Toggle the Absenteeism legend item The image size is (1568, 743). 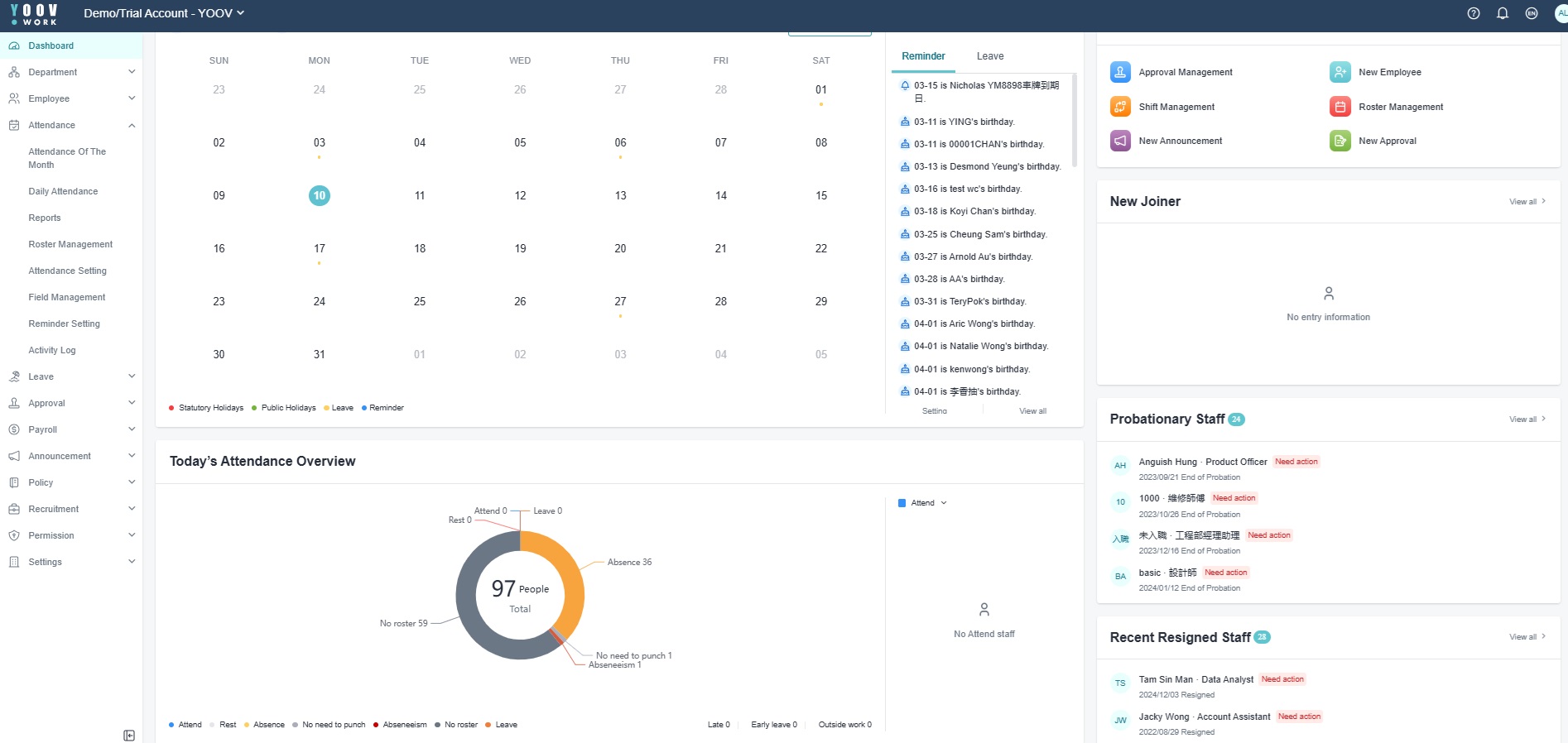click(400, 725)
